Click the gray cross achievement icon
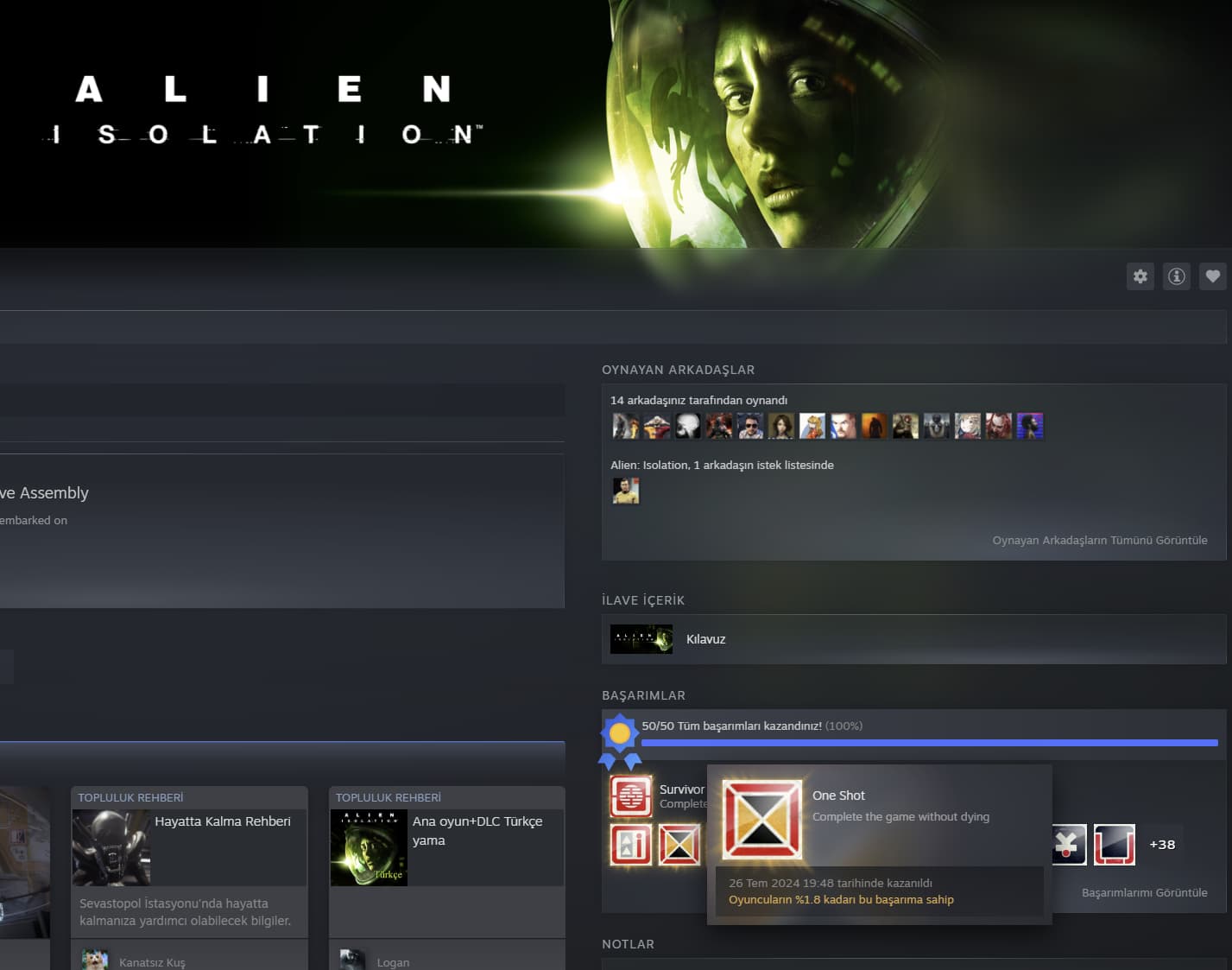Image resolution: width=1232 pixels, height=970 pixels. click(1069, 845)
